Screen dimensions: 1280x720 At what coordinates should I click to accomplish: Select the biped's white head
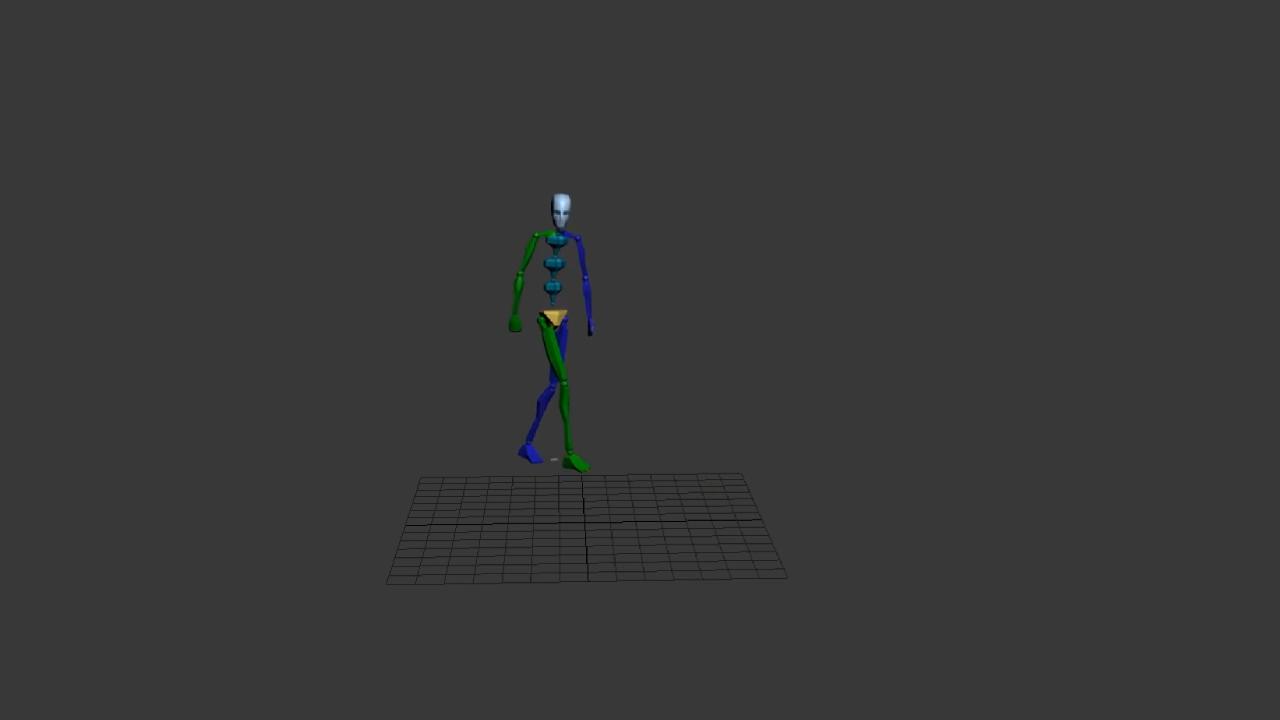561,211
